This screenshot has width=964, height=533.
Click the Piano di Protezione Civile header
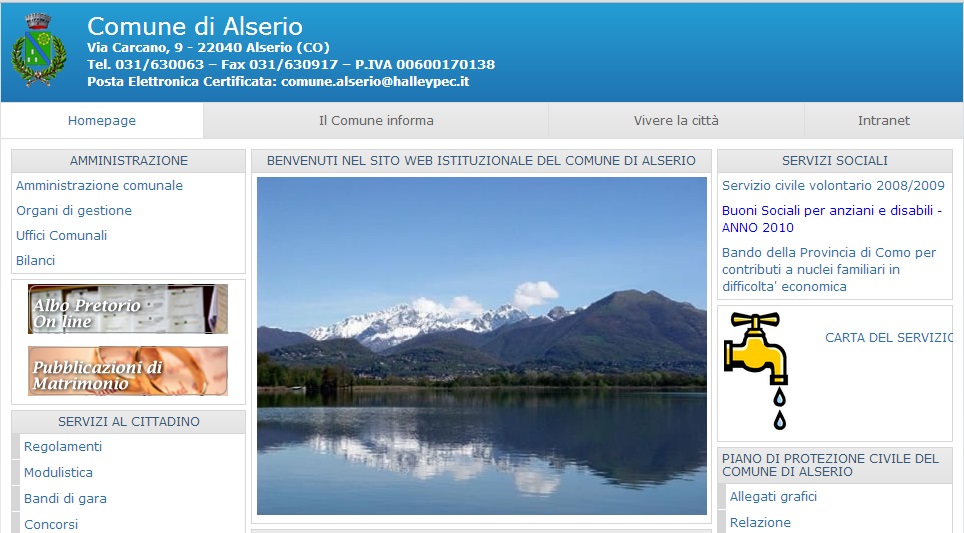pos(835,465)
